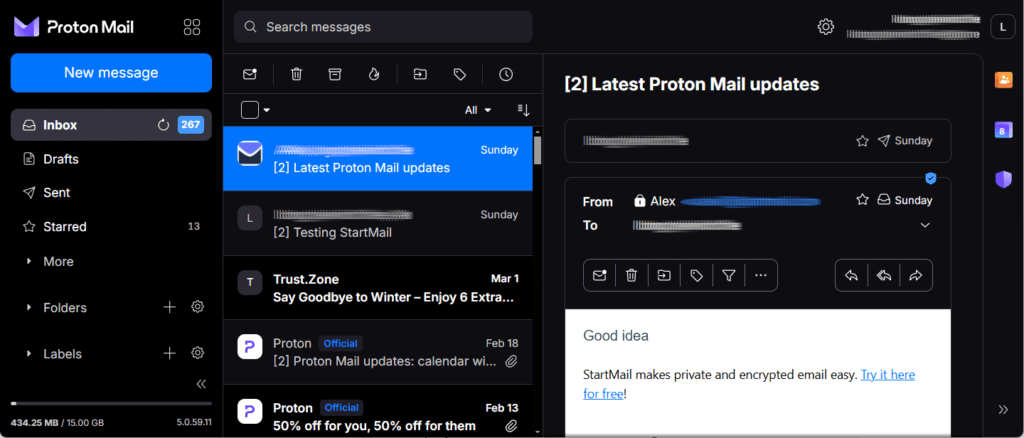Click the 5.0.59.11 version number
This screenshot has height=438, width=1024.
(x=193, y=422)
